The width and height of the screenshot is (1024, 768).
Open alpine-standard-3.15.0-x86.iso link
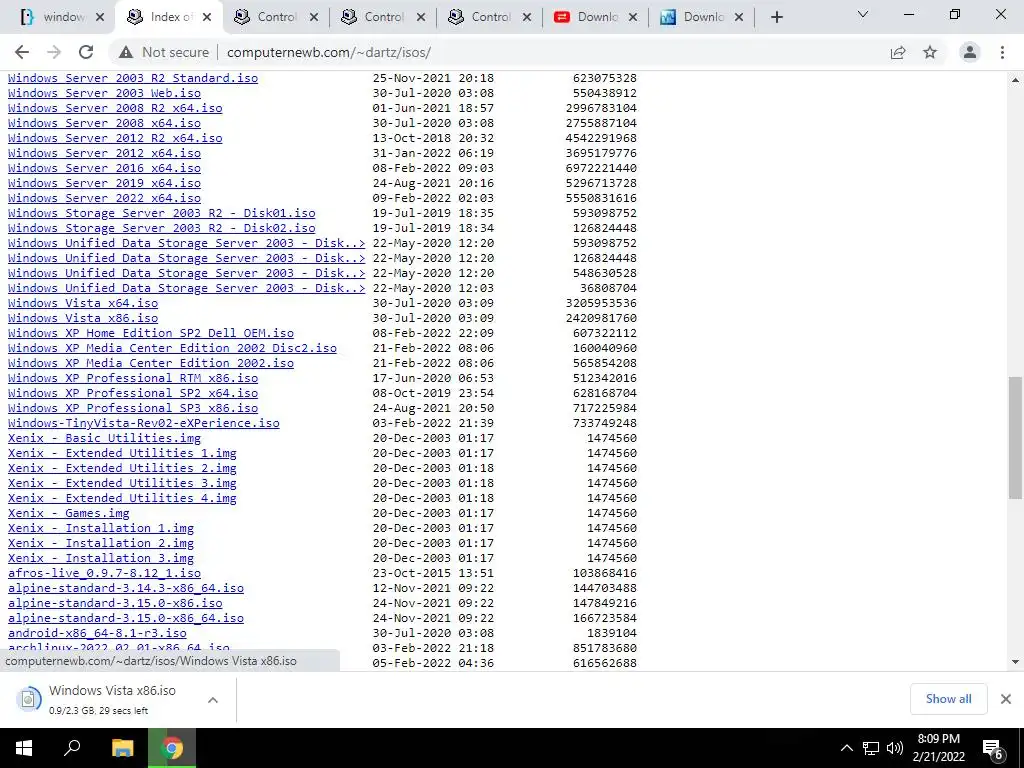[x=115, y=603]
